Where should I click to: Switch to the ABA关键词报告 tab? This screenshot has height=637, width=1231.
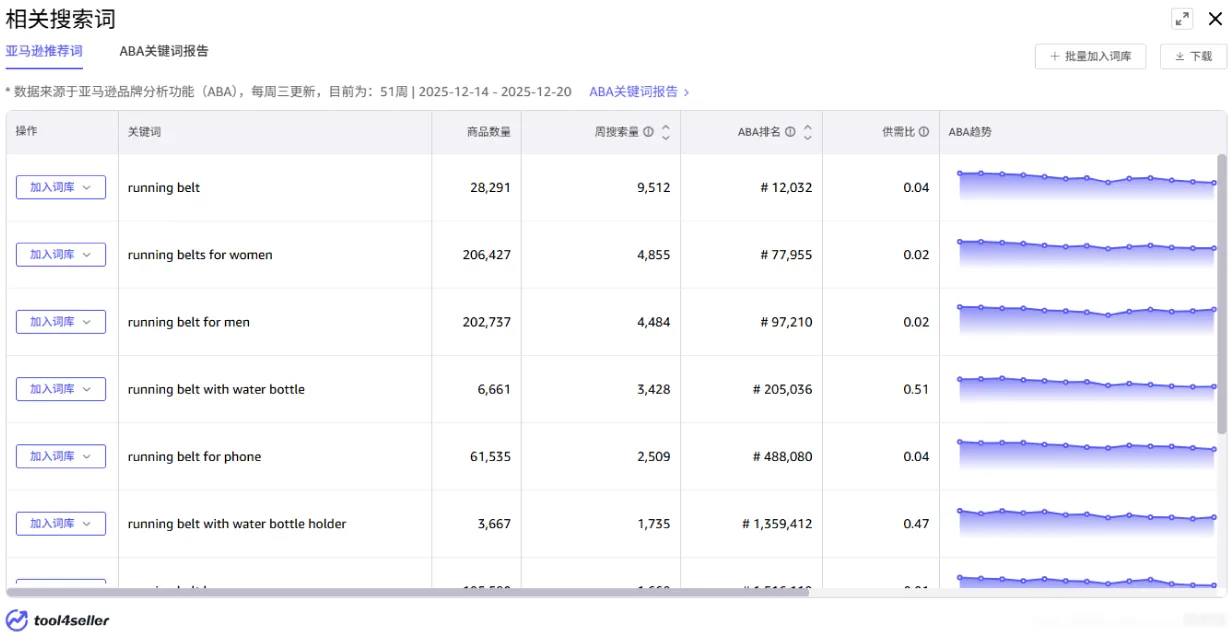164,51
